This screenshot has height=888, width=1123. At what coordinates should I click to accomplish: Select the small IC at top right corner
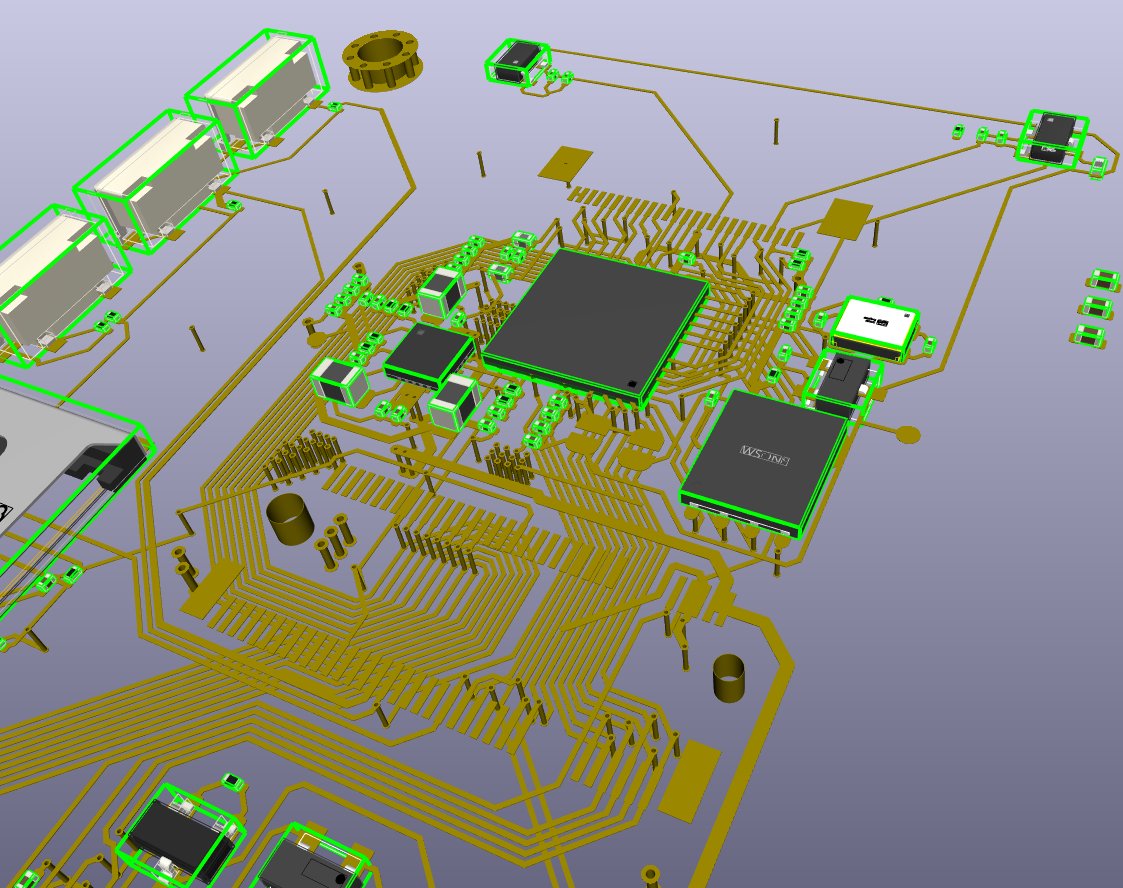pos(1054,138)
